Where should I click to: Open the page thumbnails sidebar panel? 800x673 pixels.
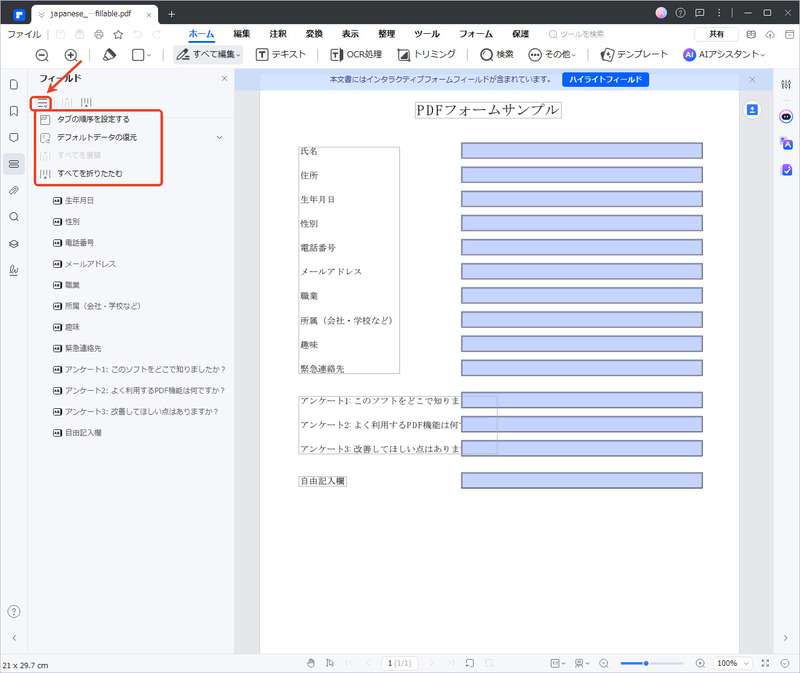point(14,84)
